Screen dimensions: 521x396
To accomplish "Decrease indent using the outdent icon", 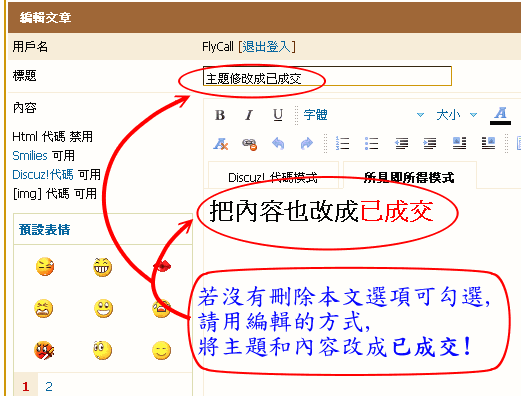I will pyautogui.click(x=401, y=143).
